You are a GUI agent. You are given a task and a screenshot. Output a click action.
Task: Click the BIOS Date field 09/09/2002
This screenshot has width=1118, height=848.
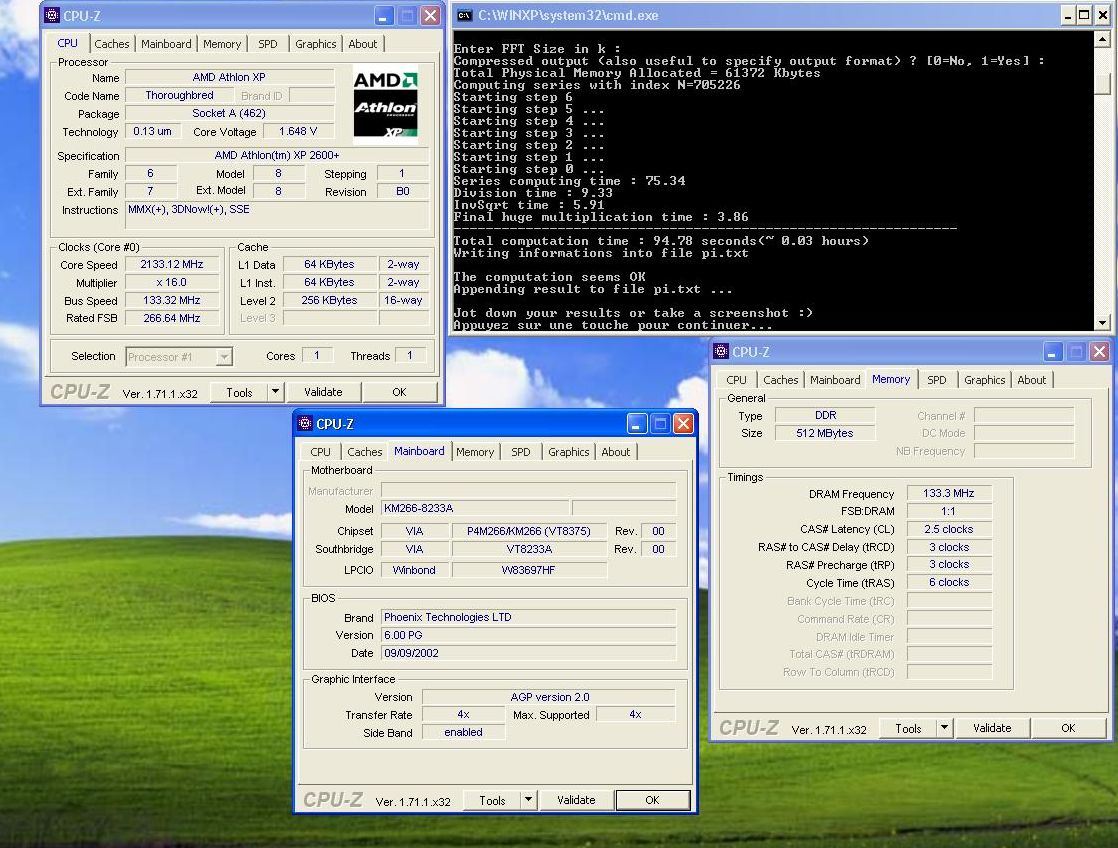coord(528,653)
